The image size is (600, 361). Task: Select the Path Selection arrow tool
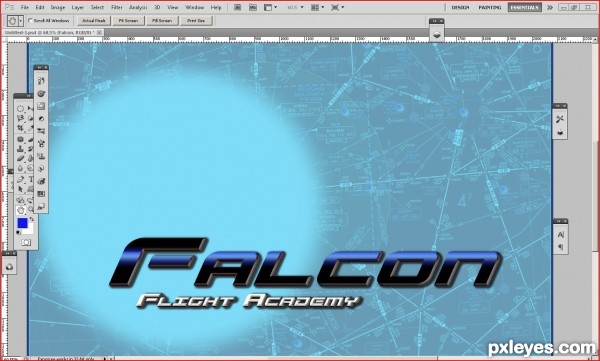20,189
